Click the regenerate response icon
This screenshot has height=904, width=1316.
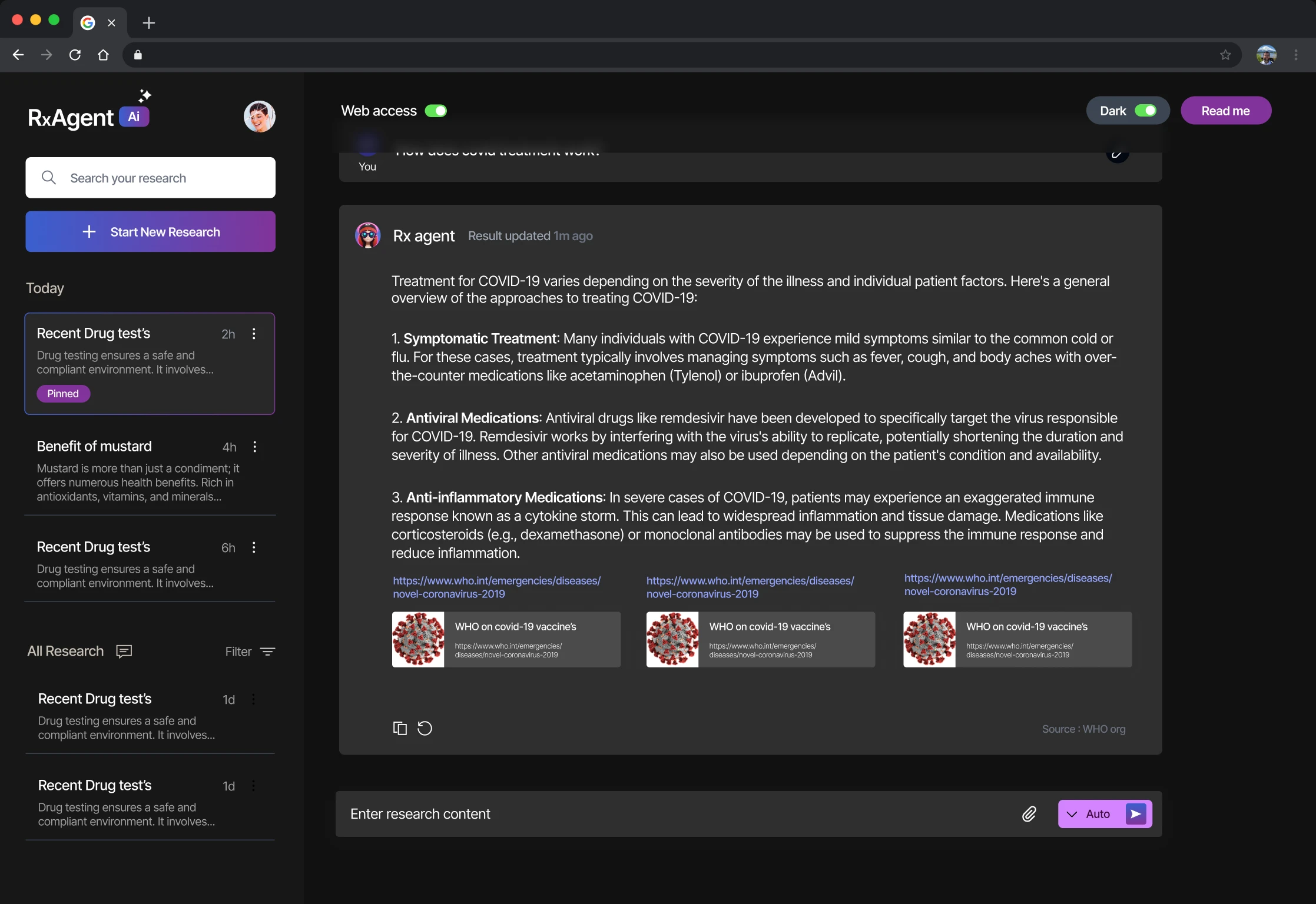click(425, 728)
